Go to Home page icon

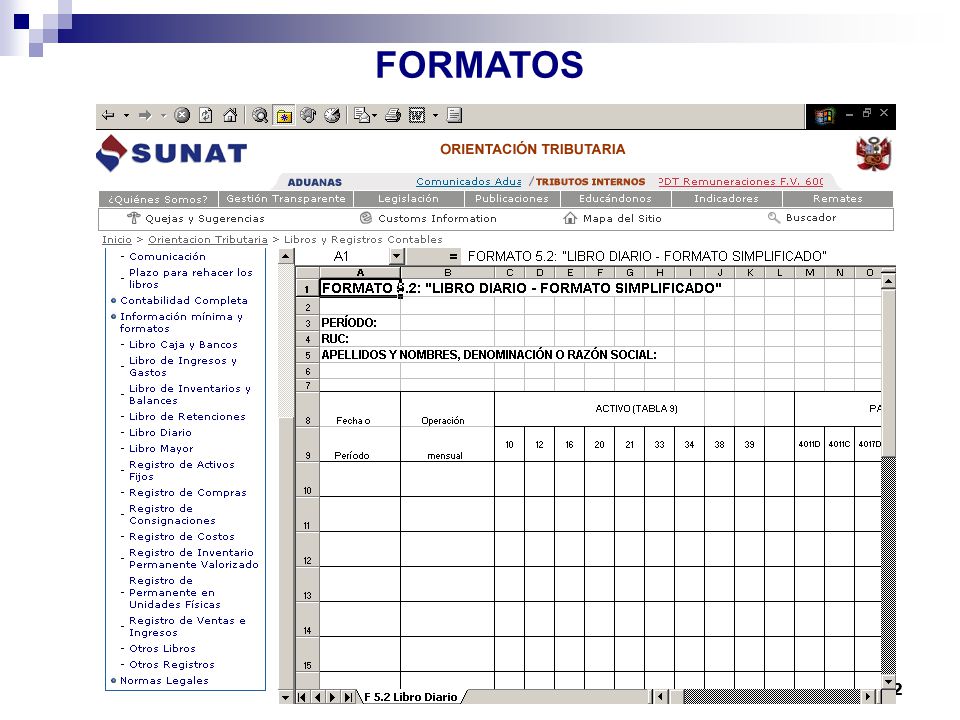pos(230,115)
